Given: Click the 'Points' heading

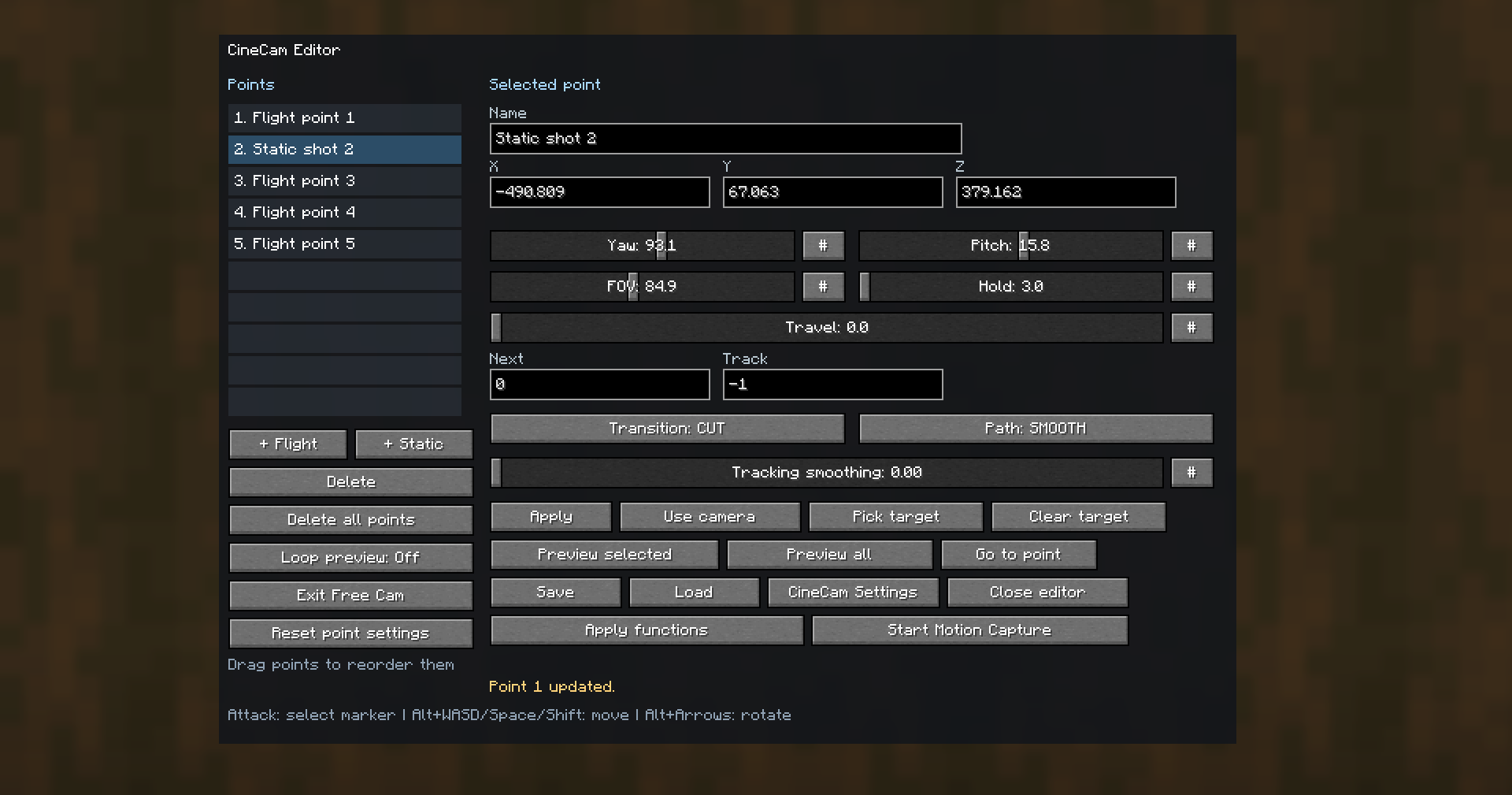Looking at the screenshot, I should pos(250,85).
